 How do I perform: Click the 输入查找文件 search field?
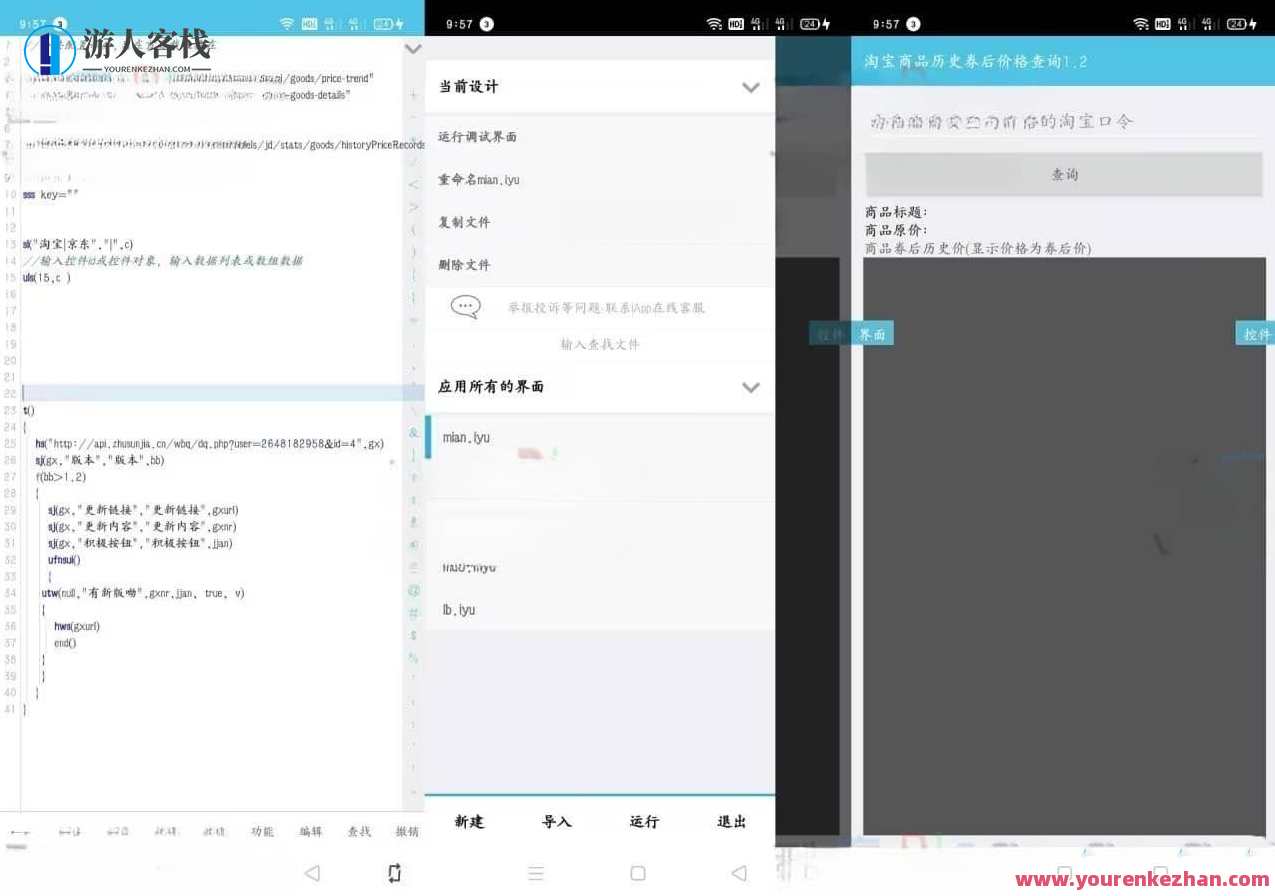click(x=599, y=345)
